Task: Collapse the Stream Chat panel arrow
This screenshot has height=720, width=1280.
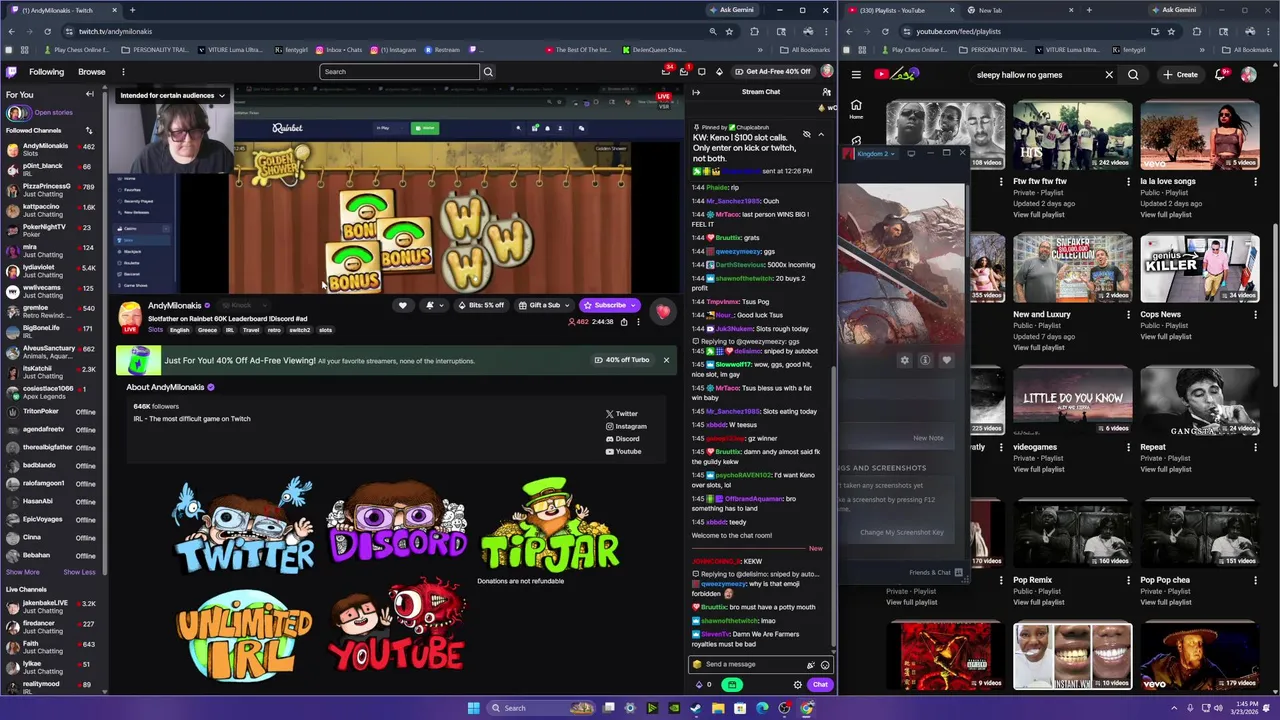Action: click(x=696, y=92)
